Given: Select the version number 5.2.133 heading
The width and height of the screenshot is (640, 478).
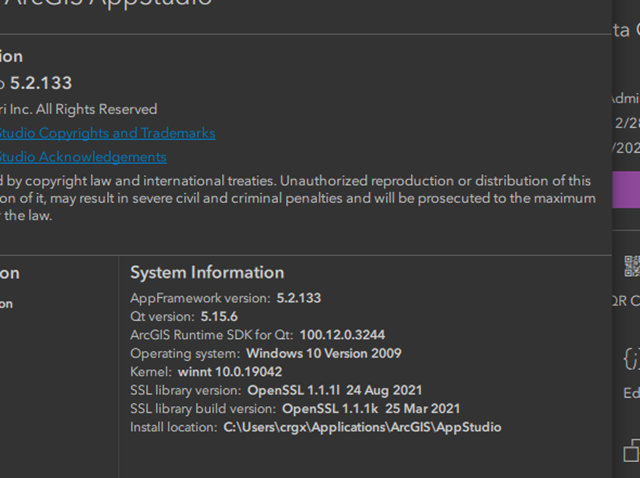Looking at the screenshot, I should 41,83.
